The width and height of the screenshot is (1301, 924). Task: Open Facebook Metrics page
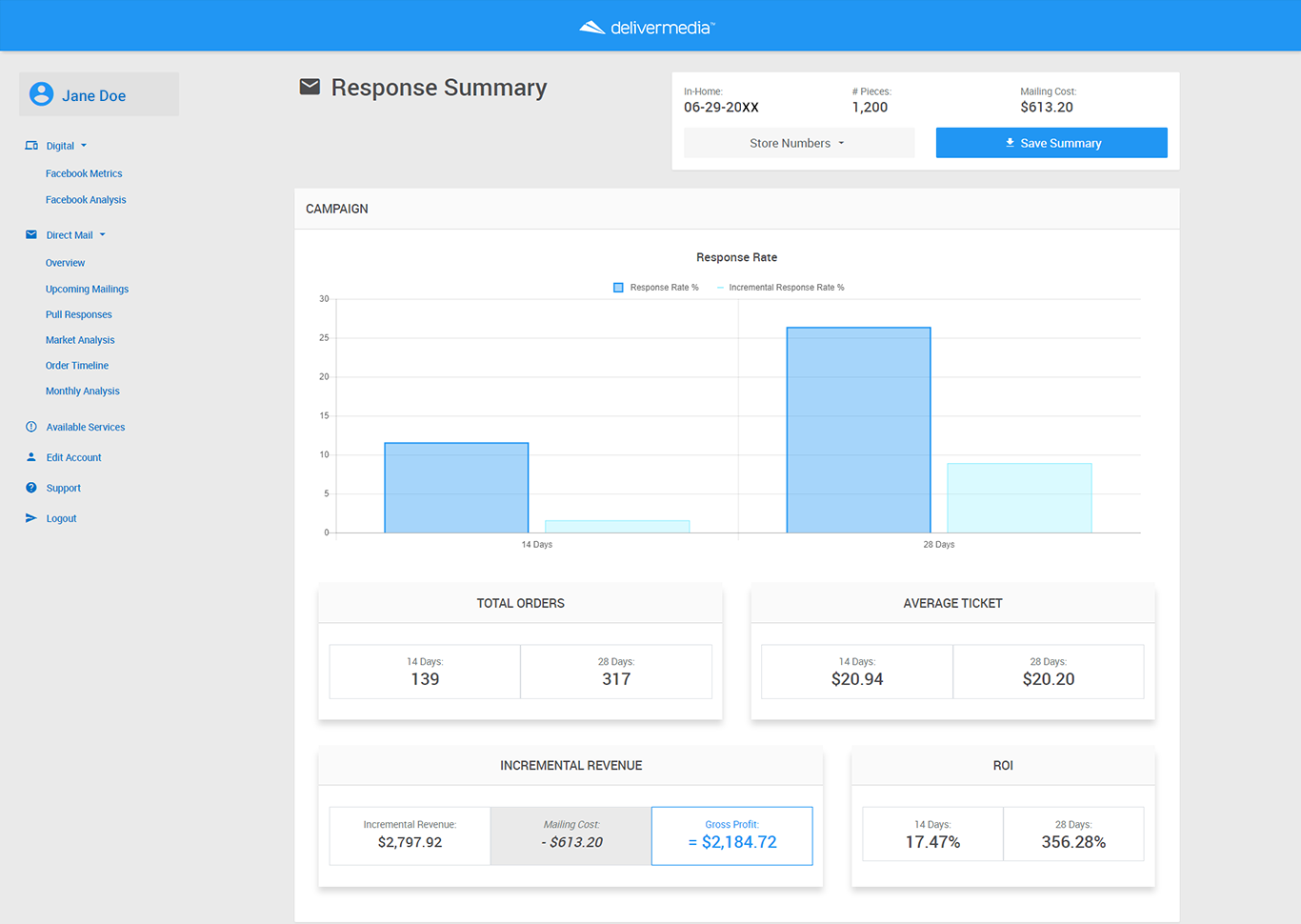click(84, 173)
